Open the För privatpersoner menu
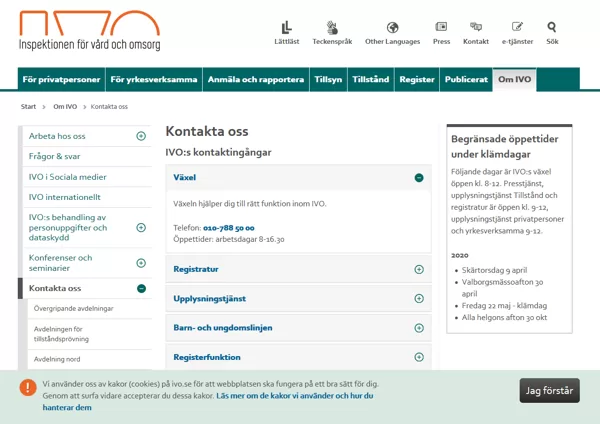Image resolution: width=600 pixels, height=424 pixels. 61,80
